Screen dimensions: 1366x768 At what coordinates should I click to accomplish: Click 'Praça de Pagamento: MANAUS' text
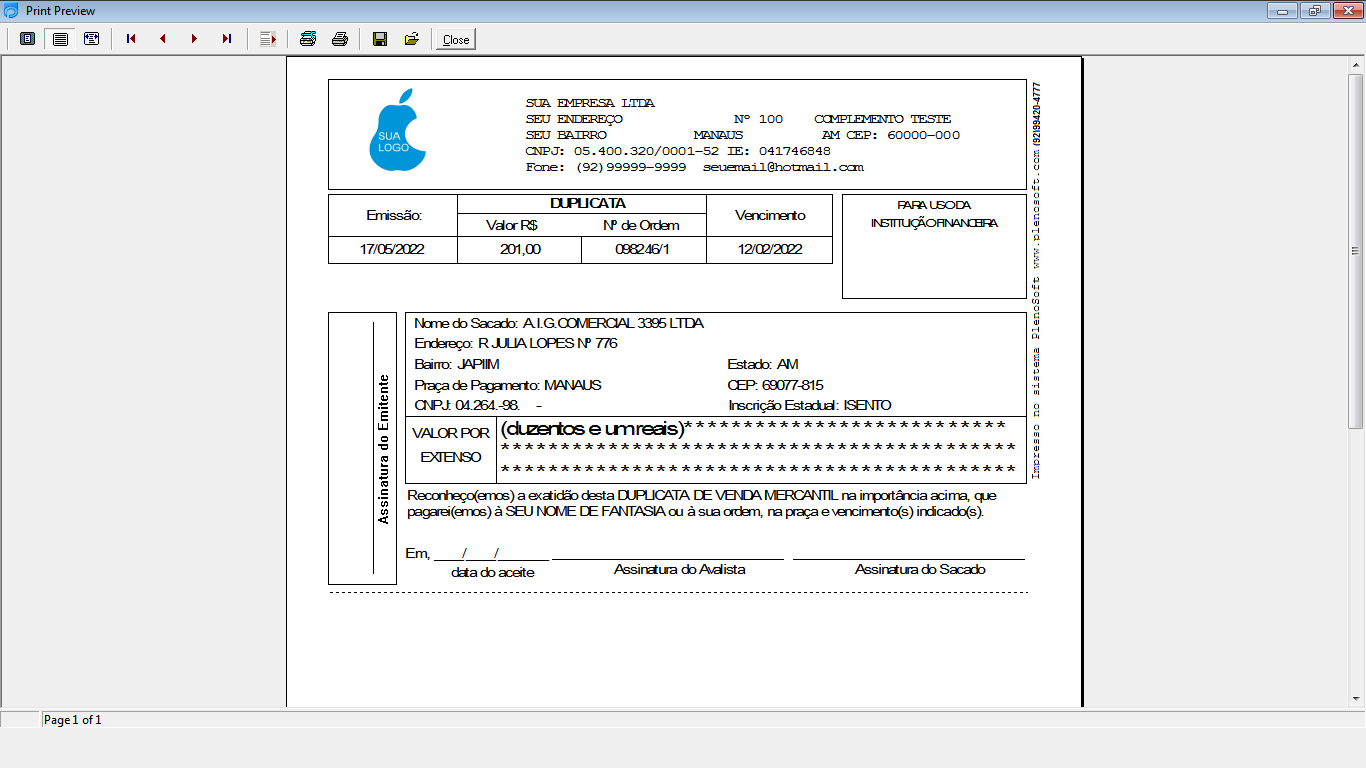[508, 385]
